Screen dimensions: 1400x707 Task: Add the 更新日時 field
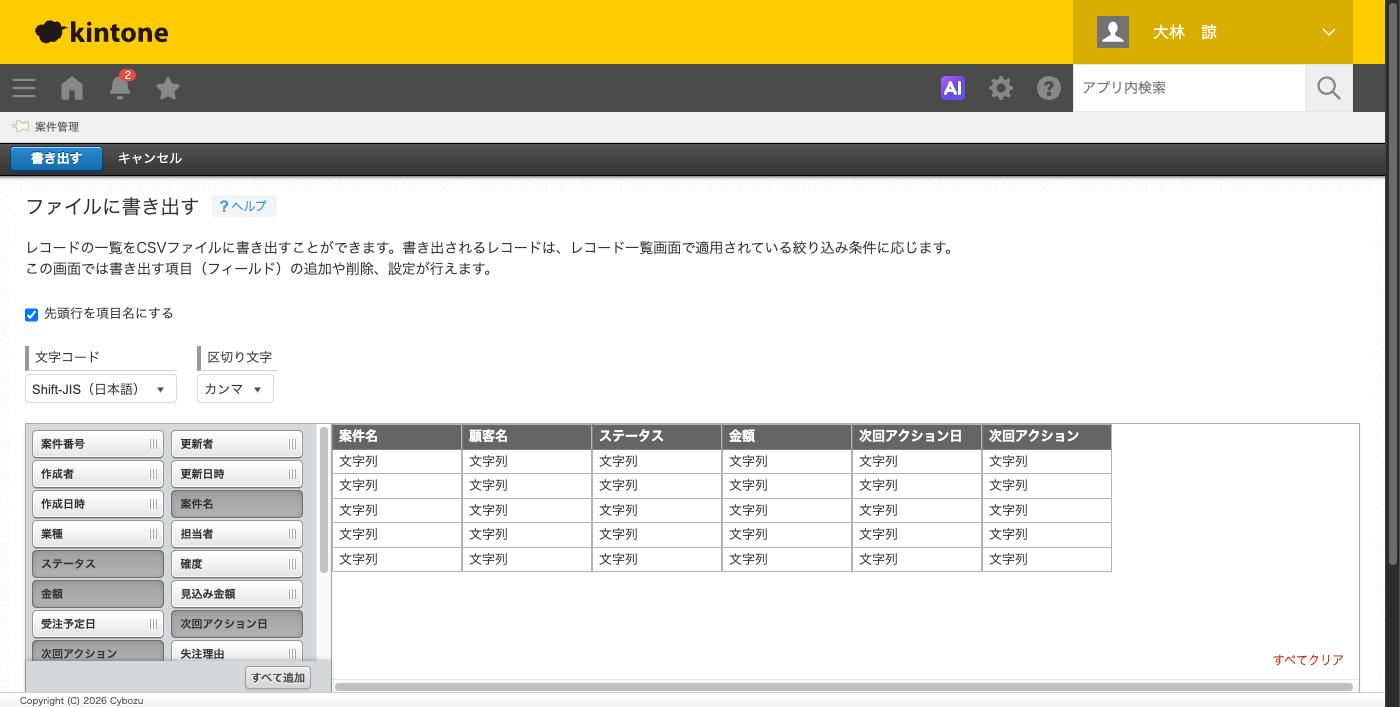point(237,474)
